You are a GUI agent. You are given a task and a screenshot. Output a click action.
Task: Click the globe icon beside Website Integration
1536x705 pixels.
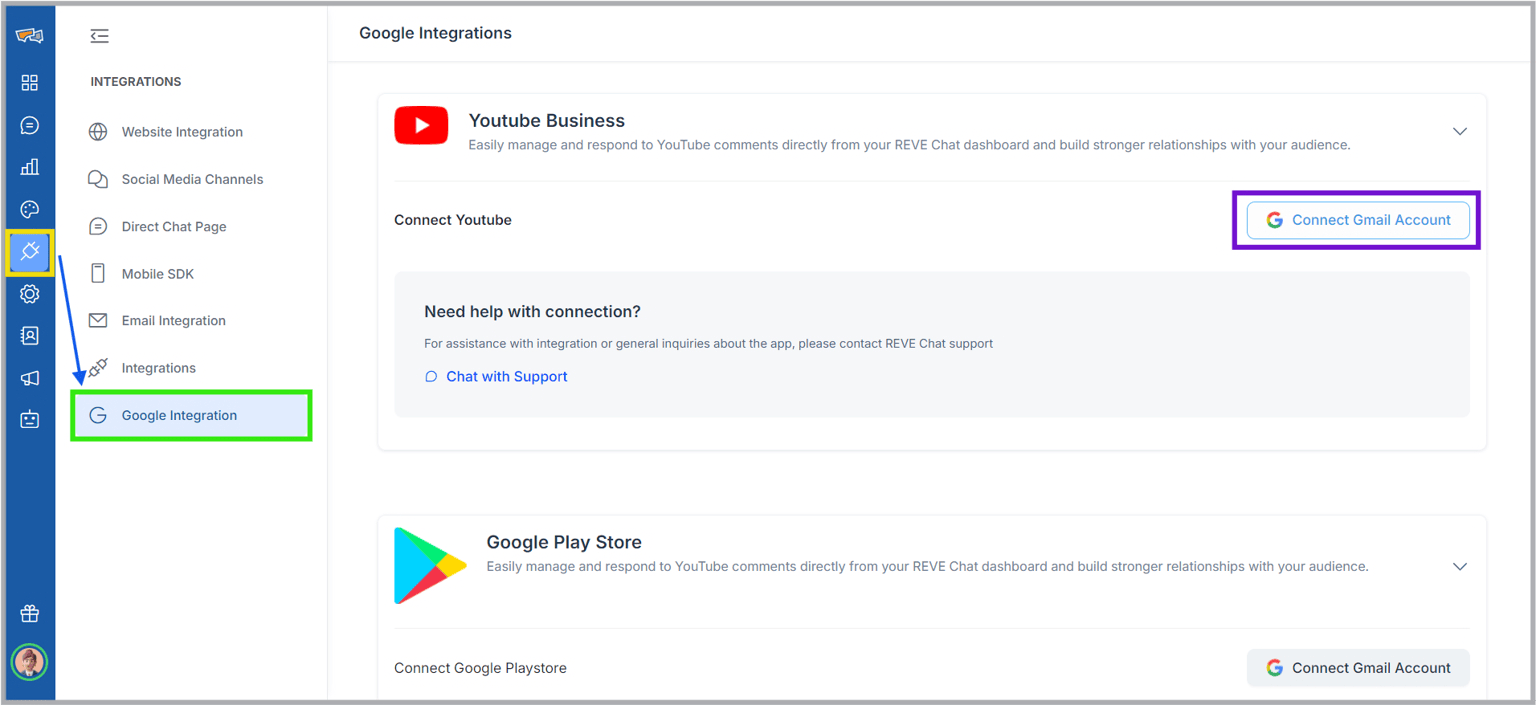98,132
